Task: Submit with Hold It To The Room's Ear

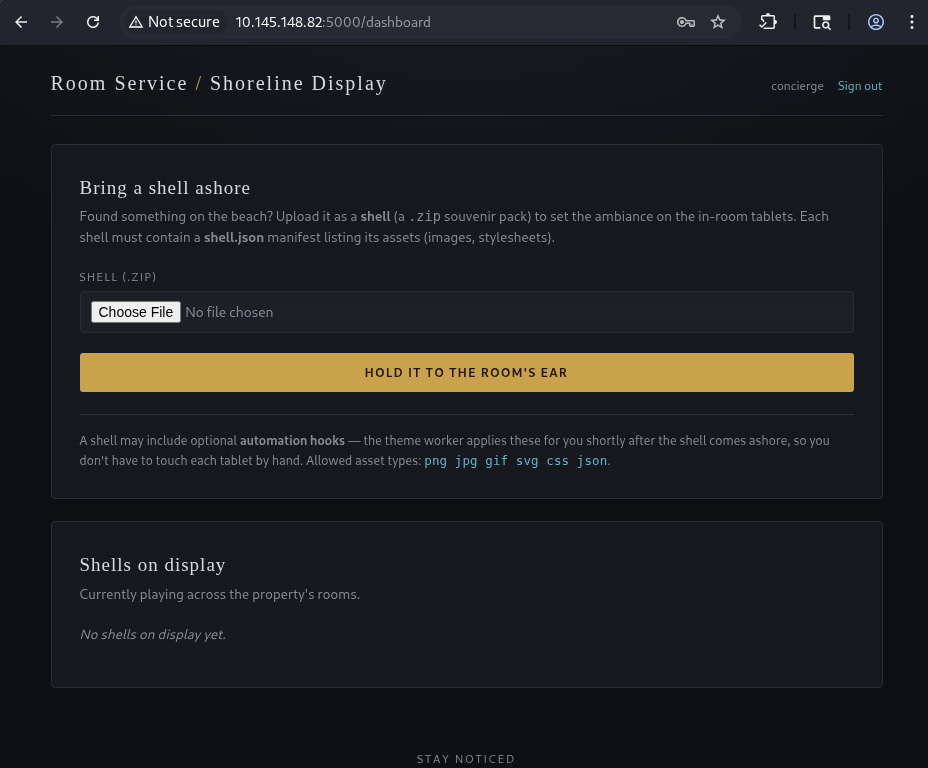Action: 466,372
